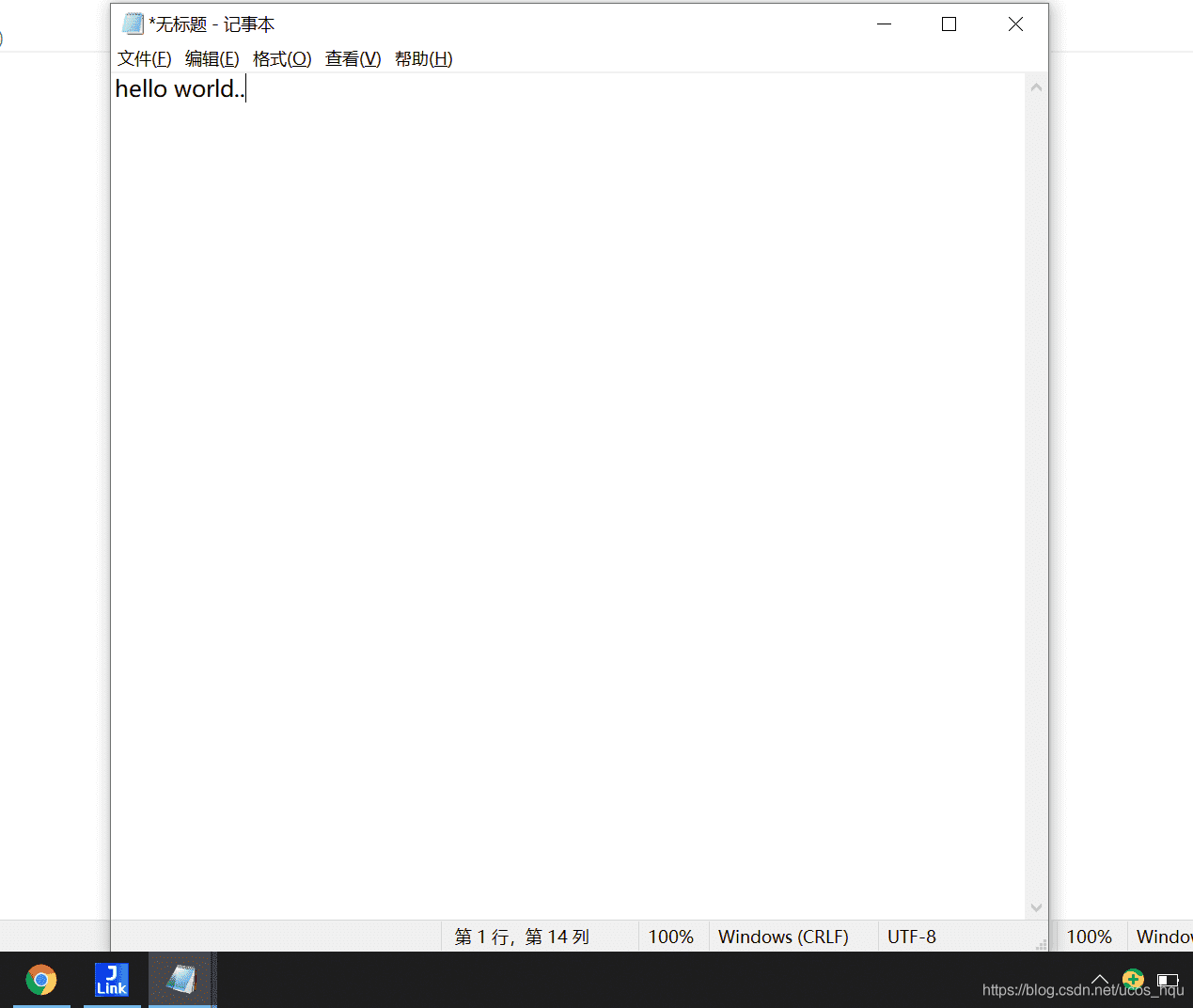Close the Notepad window
The height and width of the screenshot is (1008, 1193).
1015,24
